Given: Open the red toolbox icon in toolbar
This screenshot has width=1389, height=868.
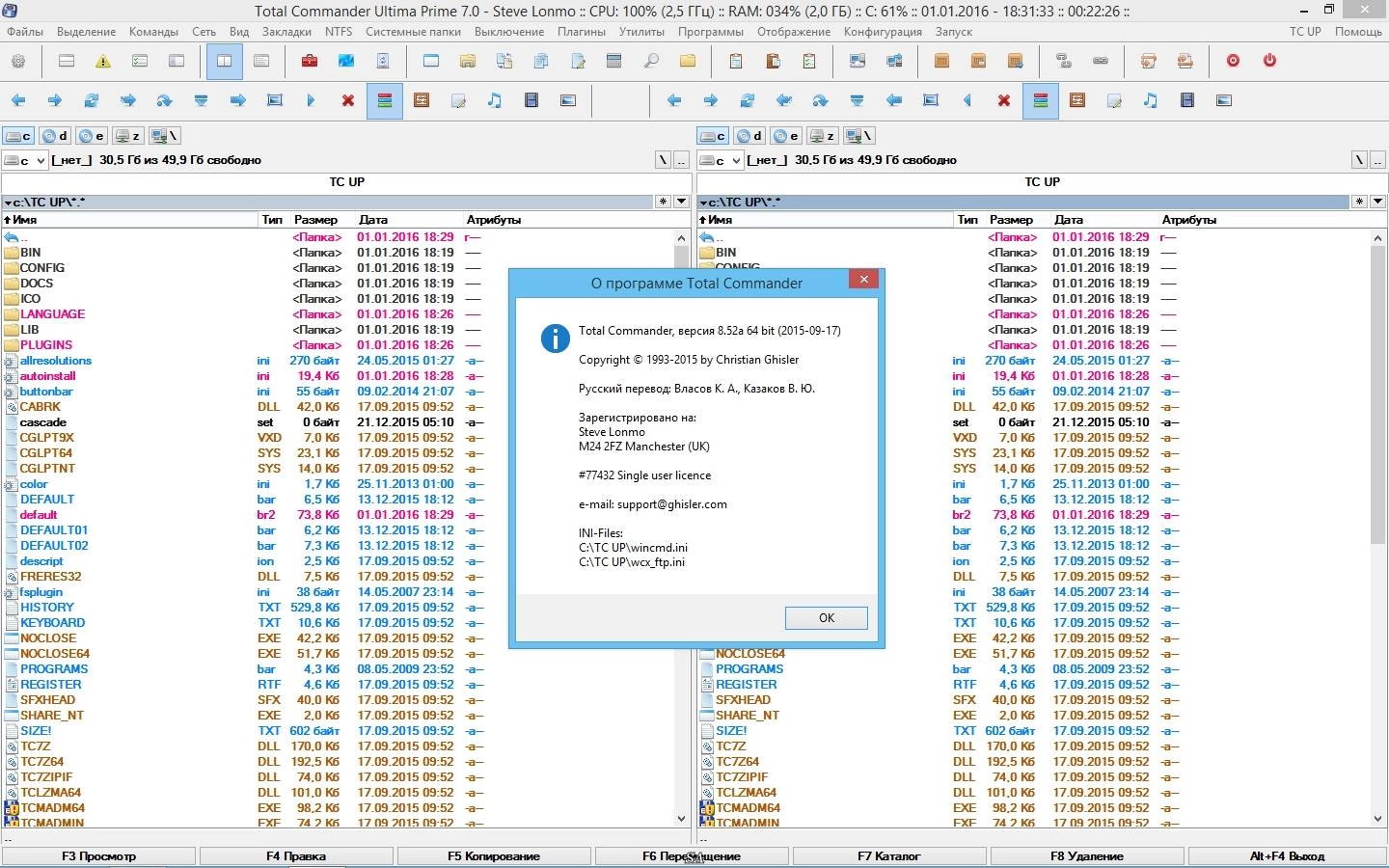Looking at the screenshot, I should pos(310,61).
